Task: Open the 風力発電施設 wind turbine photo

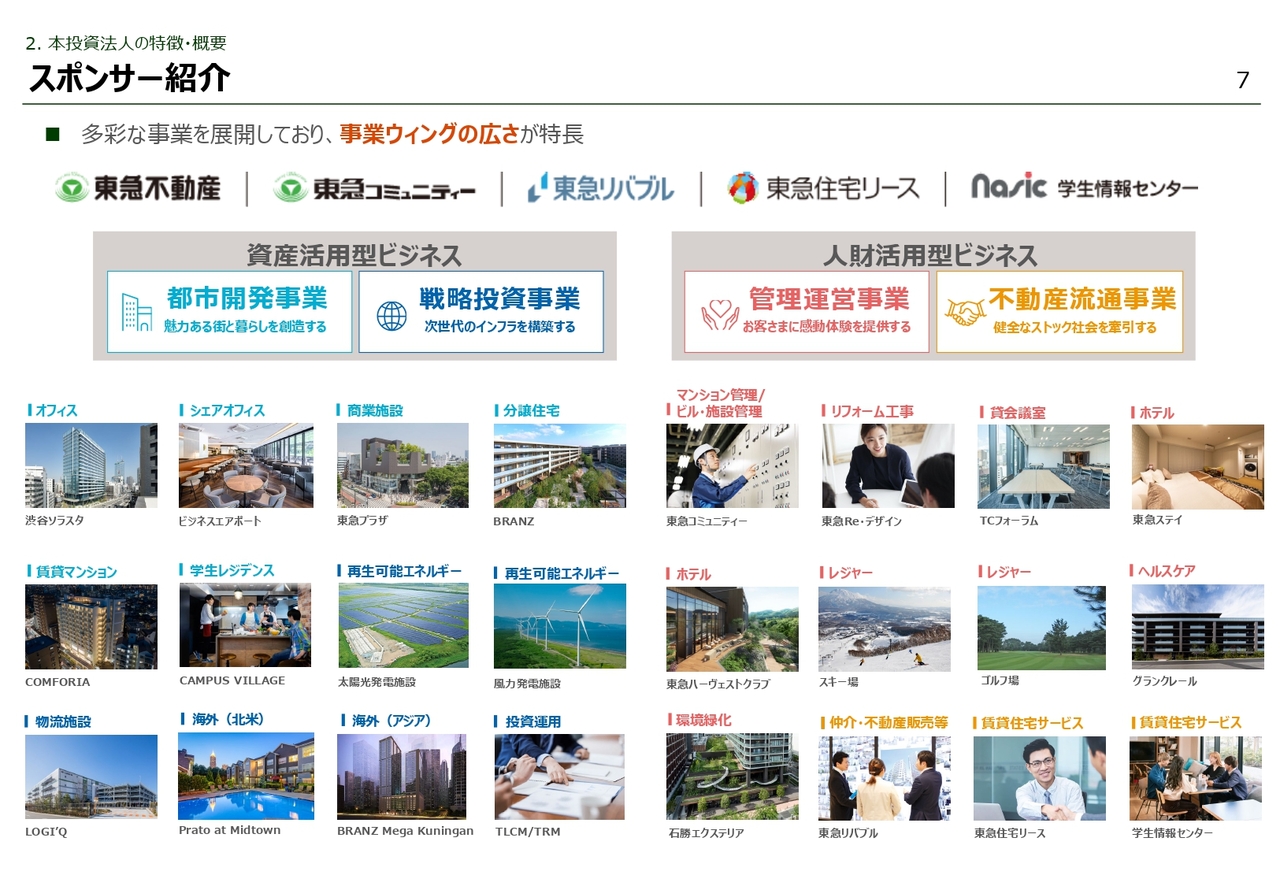Action: [x=560, y=626]
